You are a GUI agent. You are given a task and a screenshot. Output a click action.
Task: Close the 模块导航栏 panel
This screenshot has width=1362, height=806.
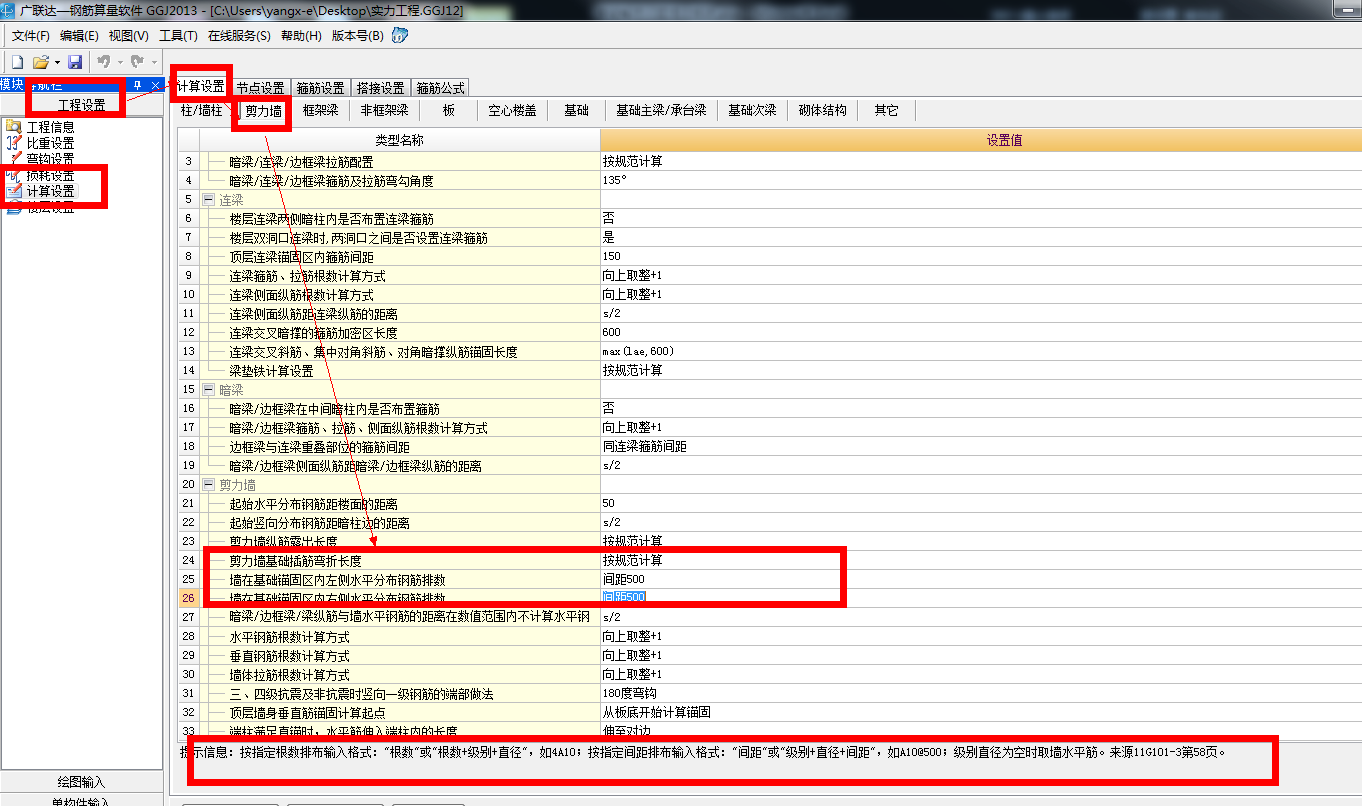pyautogui.click(x=155, y=85)
